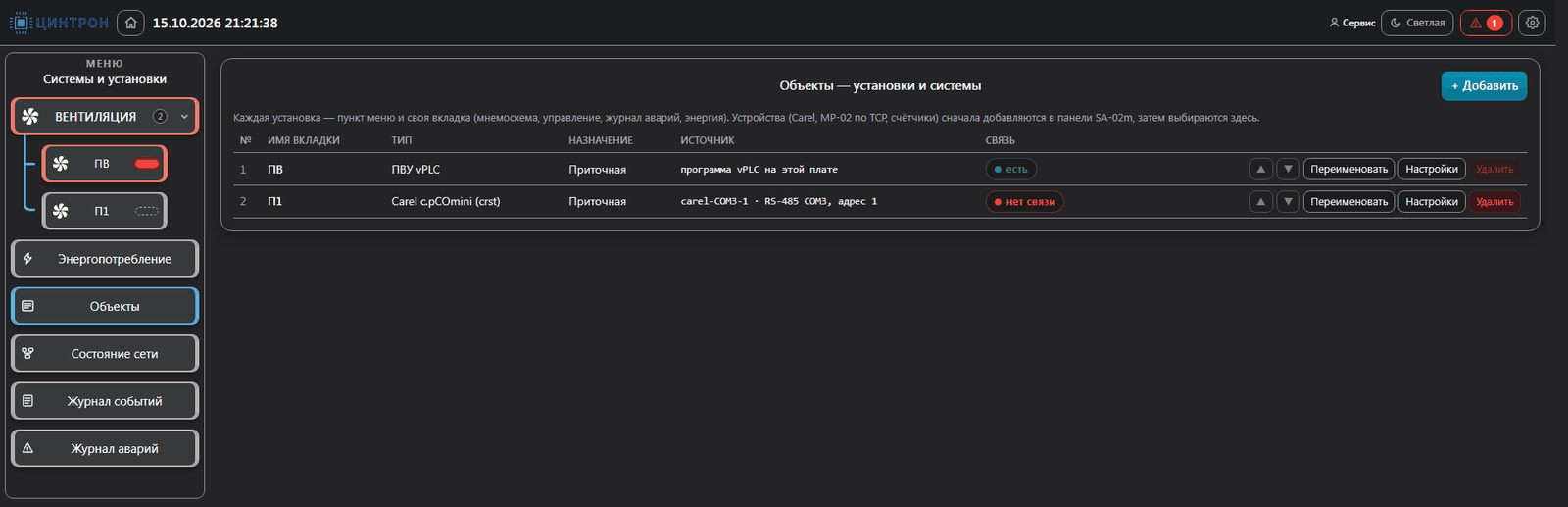This screenshot has height=507, width=1568.
Task: Click the triangle icon for Журнал аварий
Action: coord(27,448)
